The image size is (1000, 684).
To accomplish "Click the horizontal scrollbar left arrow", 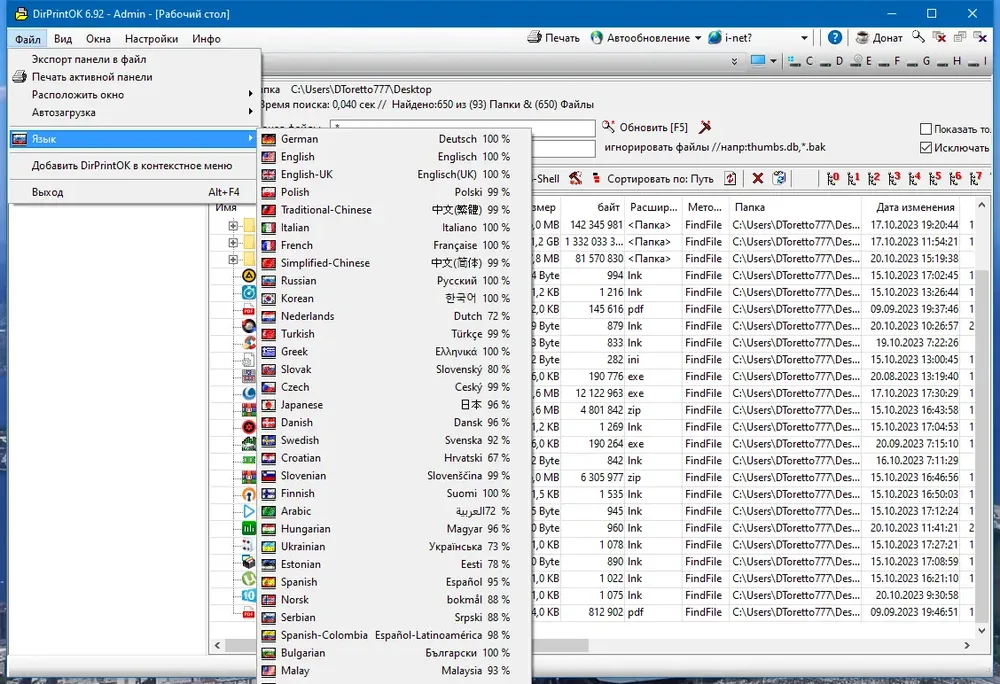I will point(217,645).
